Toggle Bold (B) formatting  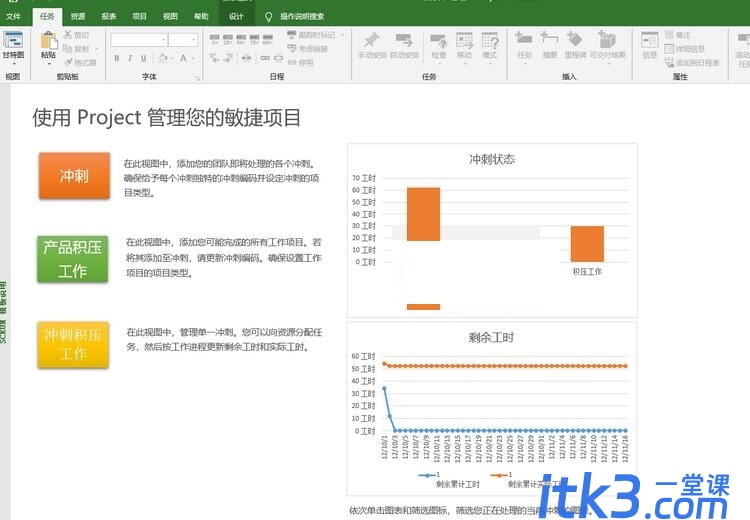click(117, 58)
